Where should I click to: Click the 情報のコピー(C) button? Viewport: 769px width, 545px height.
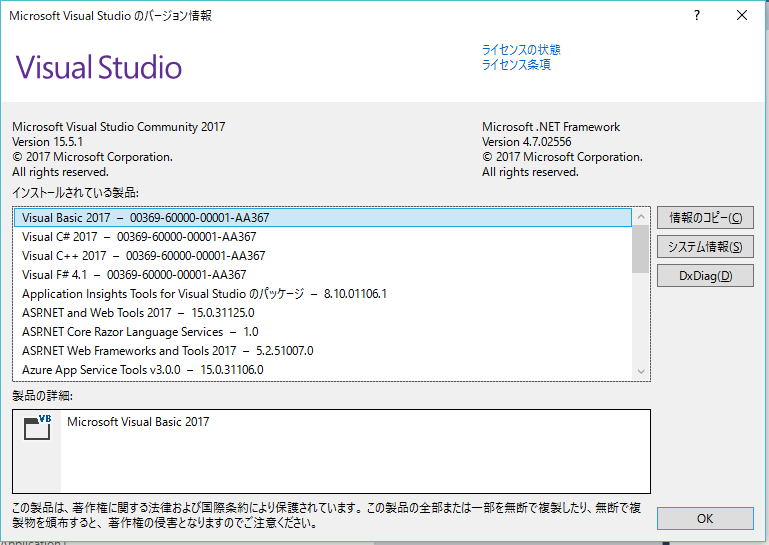pos(705,218)
